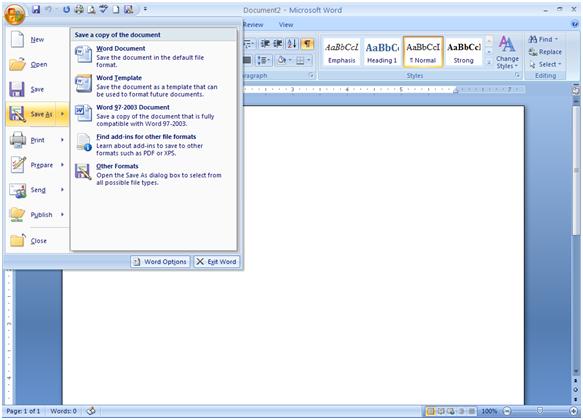Click the Quick Print icon in Quick Access Toolbar
This screenshot has width=583, height=420.
(79, 10)
